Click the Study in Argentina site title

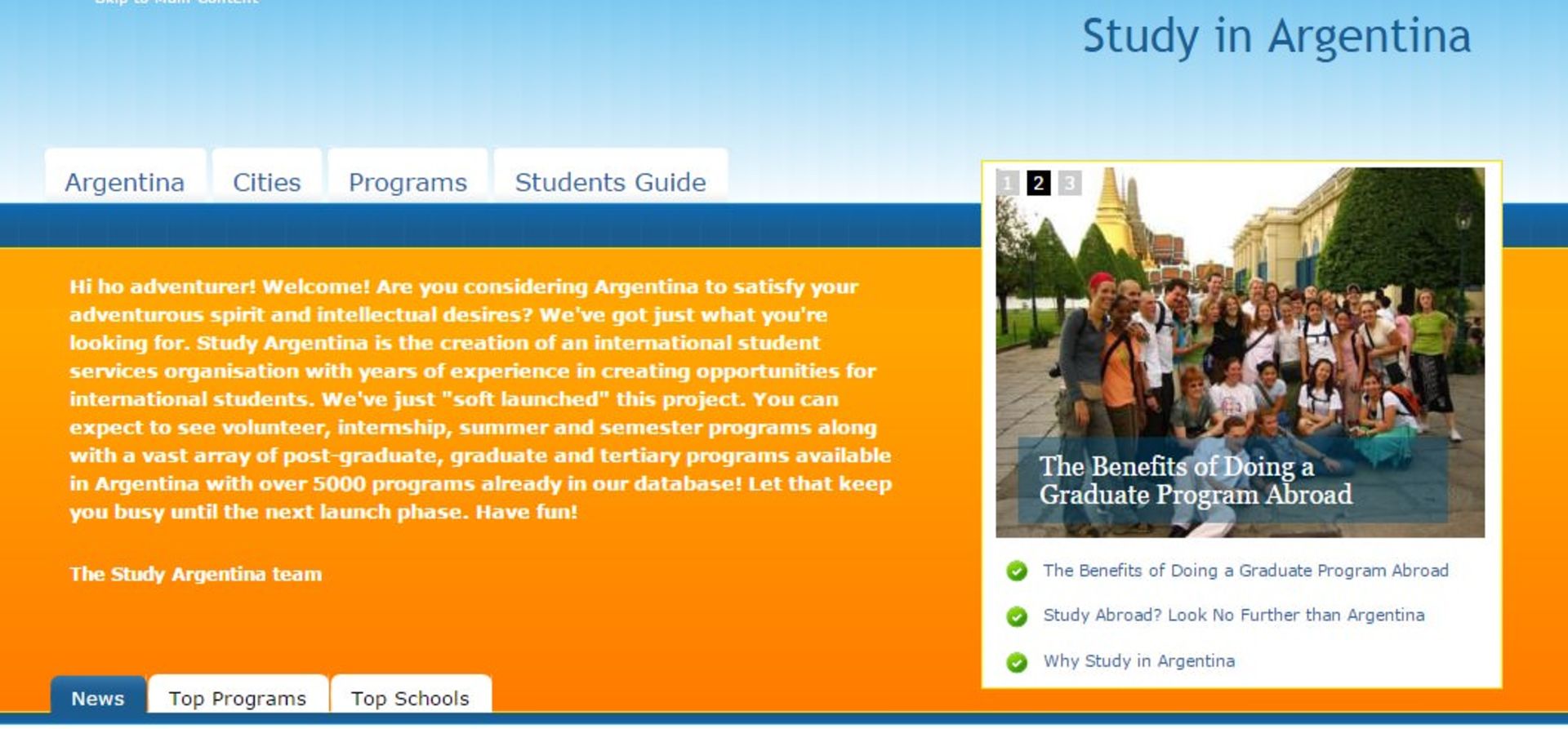1276,37
